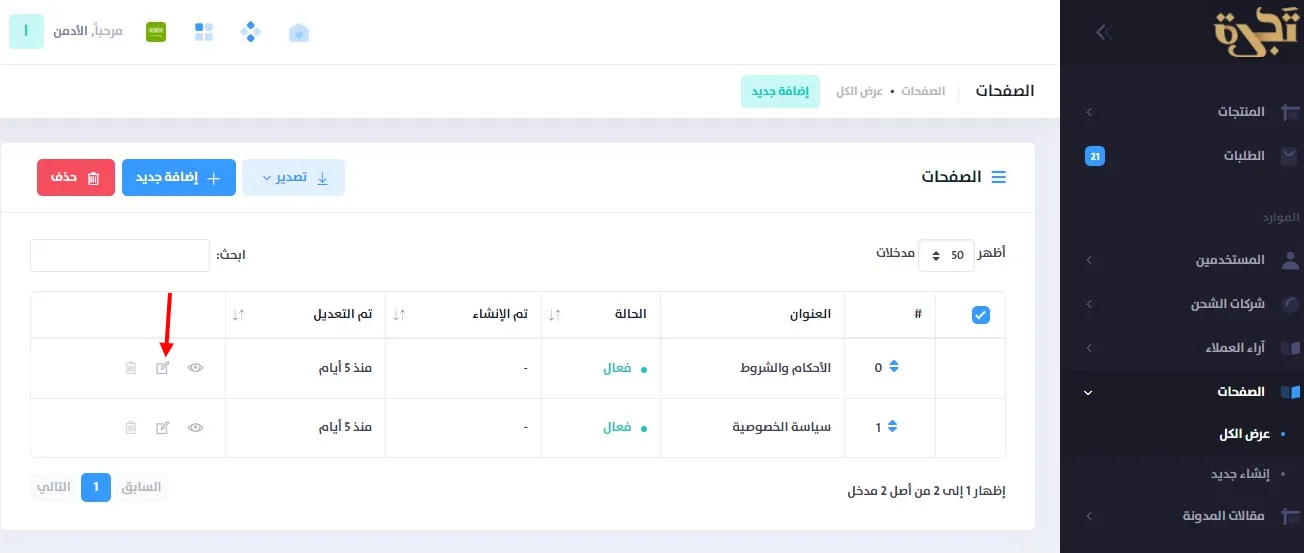Expand شركات الشحن sidebar menu

pyautogui.click(x=1089, y=304)
